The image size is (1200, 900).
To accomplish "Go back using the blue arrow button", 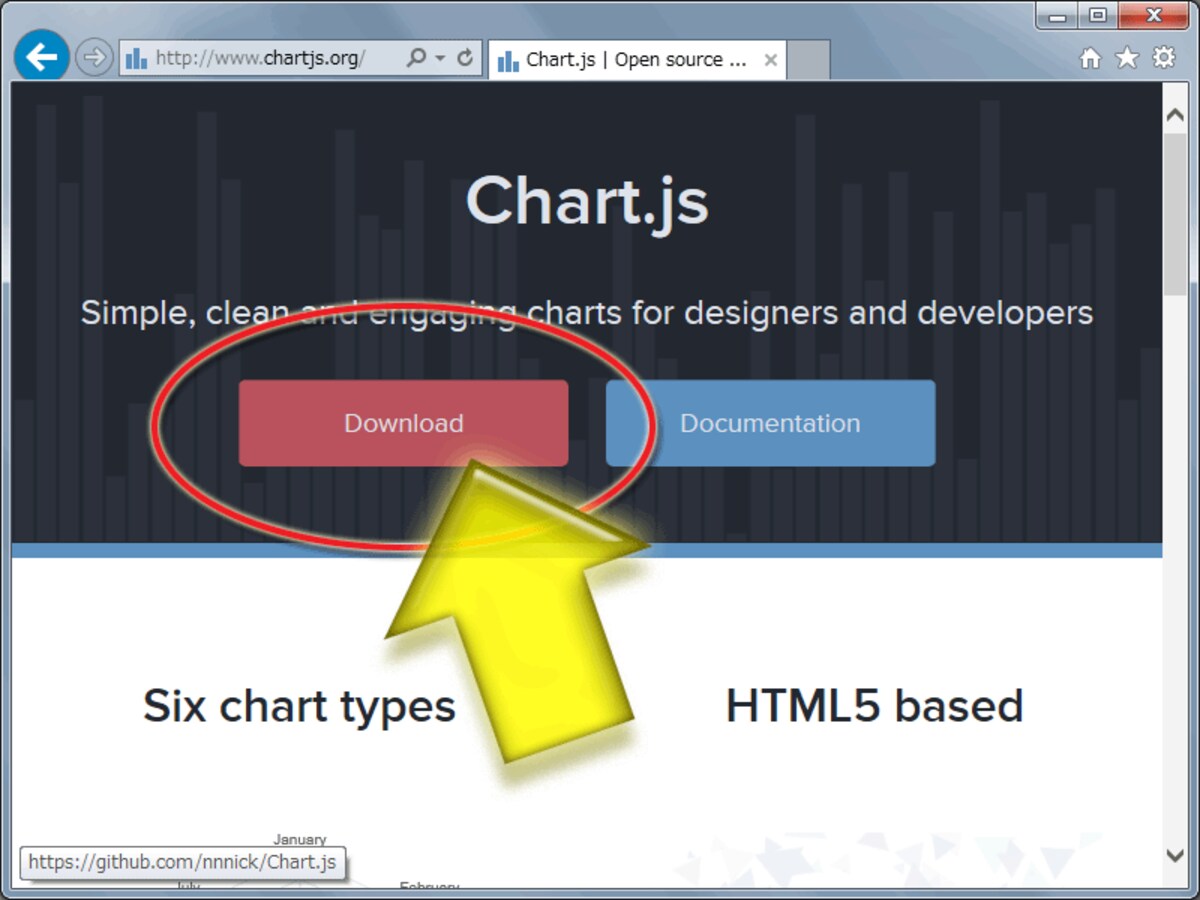I will coord(42,57).
